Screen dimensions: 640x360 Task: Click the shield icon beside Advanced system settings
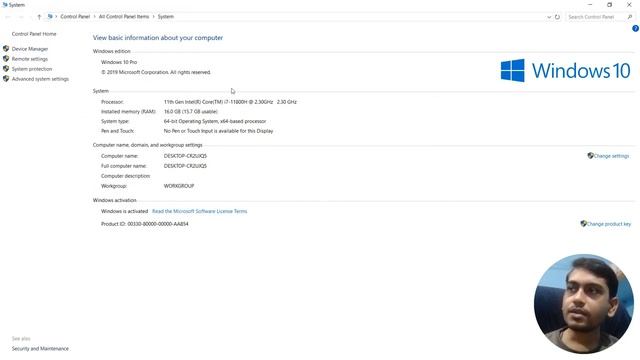point(6,79)
